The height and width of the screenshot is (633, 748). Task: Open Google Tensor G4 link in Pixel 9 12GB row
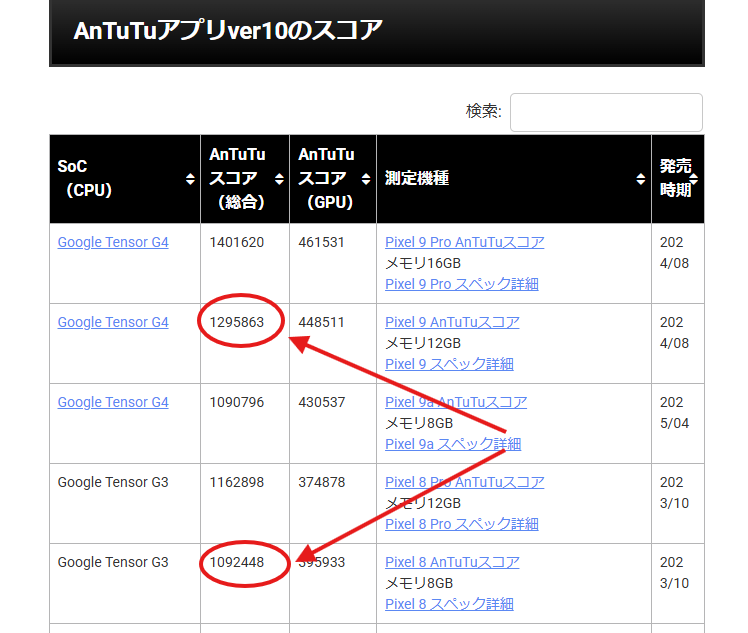(113, 322)
